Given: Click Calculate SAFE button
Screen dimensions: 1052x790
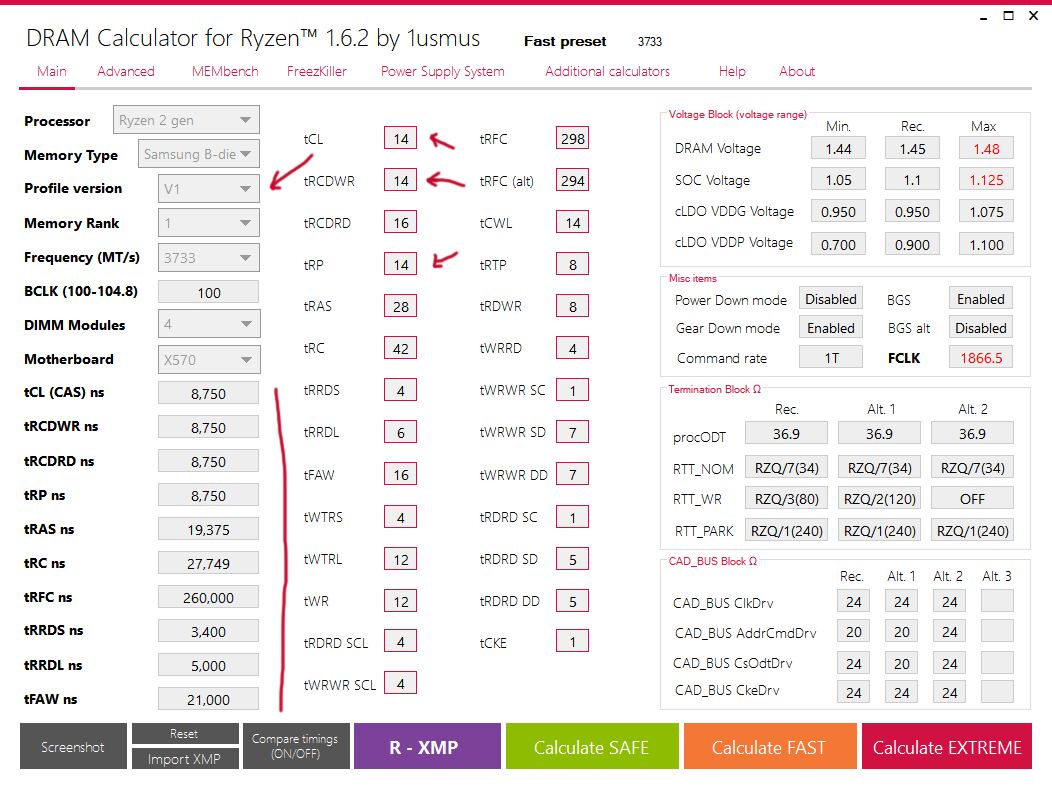Looking at the screenshot, I should click(x=592, y=746).
